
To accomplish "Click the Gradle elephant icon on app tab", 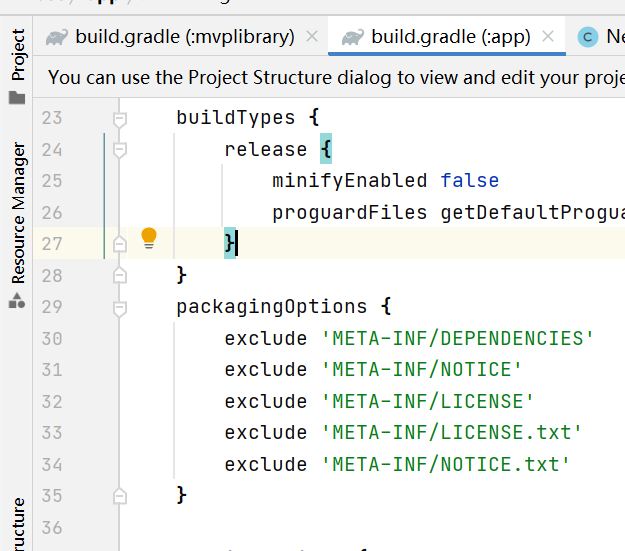I will [x=353, y=38].
